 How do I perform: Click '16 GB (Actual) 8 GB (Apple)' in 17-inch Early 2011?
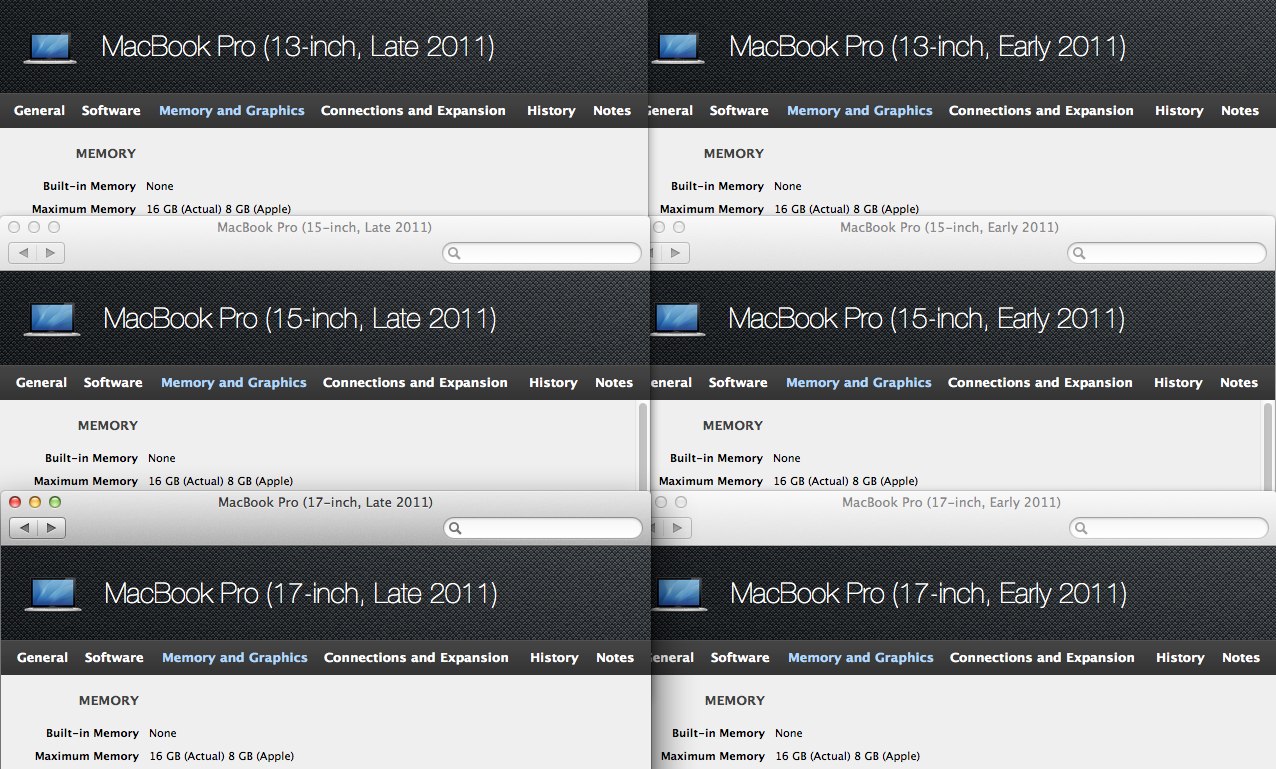click(x=848, y=757)
